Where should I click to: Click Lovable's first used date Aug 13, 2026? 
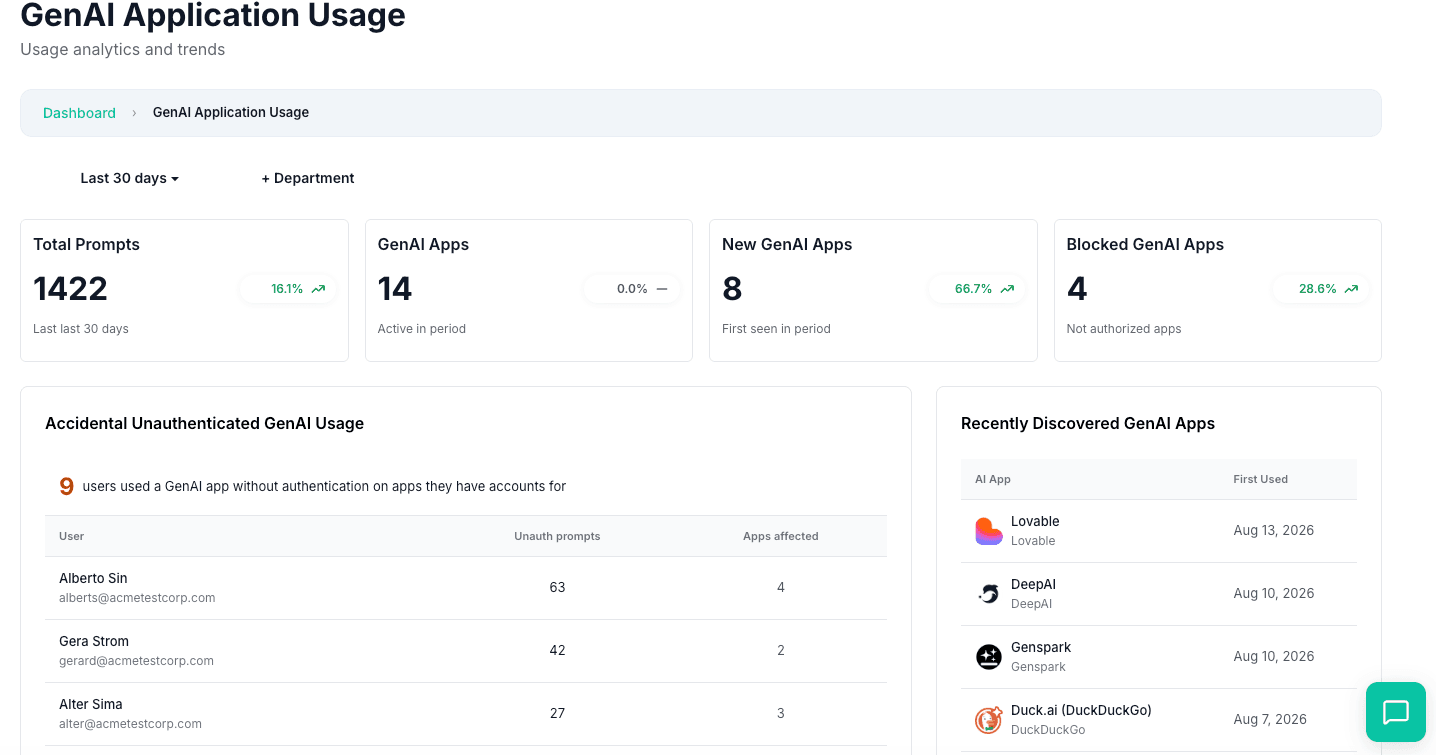(x=1273, y=530)
